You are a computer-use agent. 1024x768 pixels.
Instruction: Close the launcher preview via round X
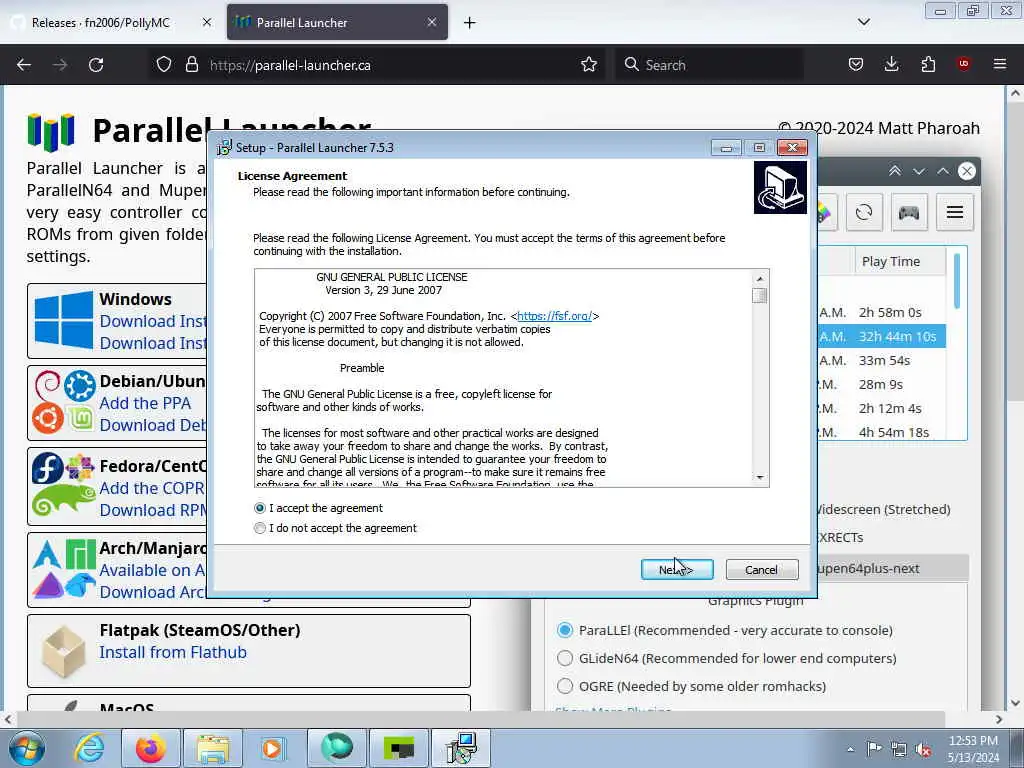967,171
